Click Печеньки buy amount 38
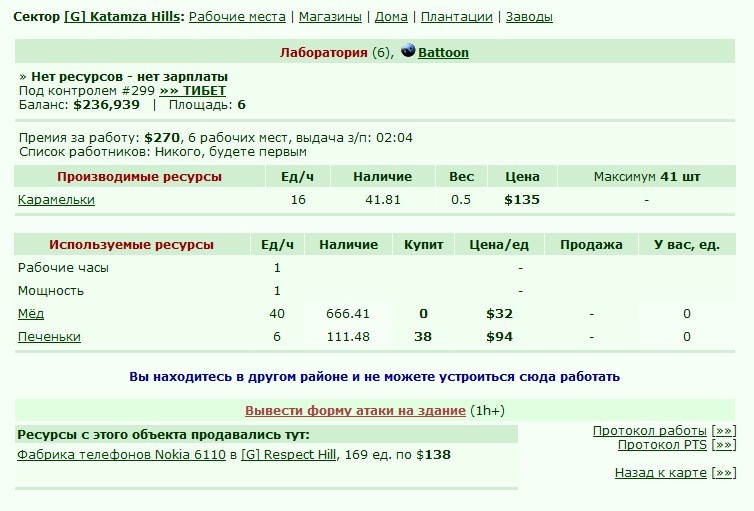 coord(423,337)
